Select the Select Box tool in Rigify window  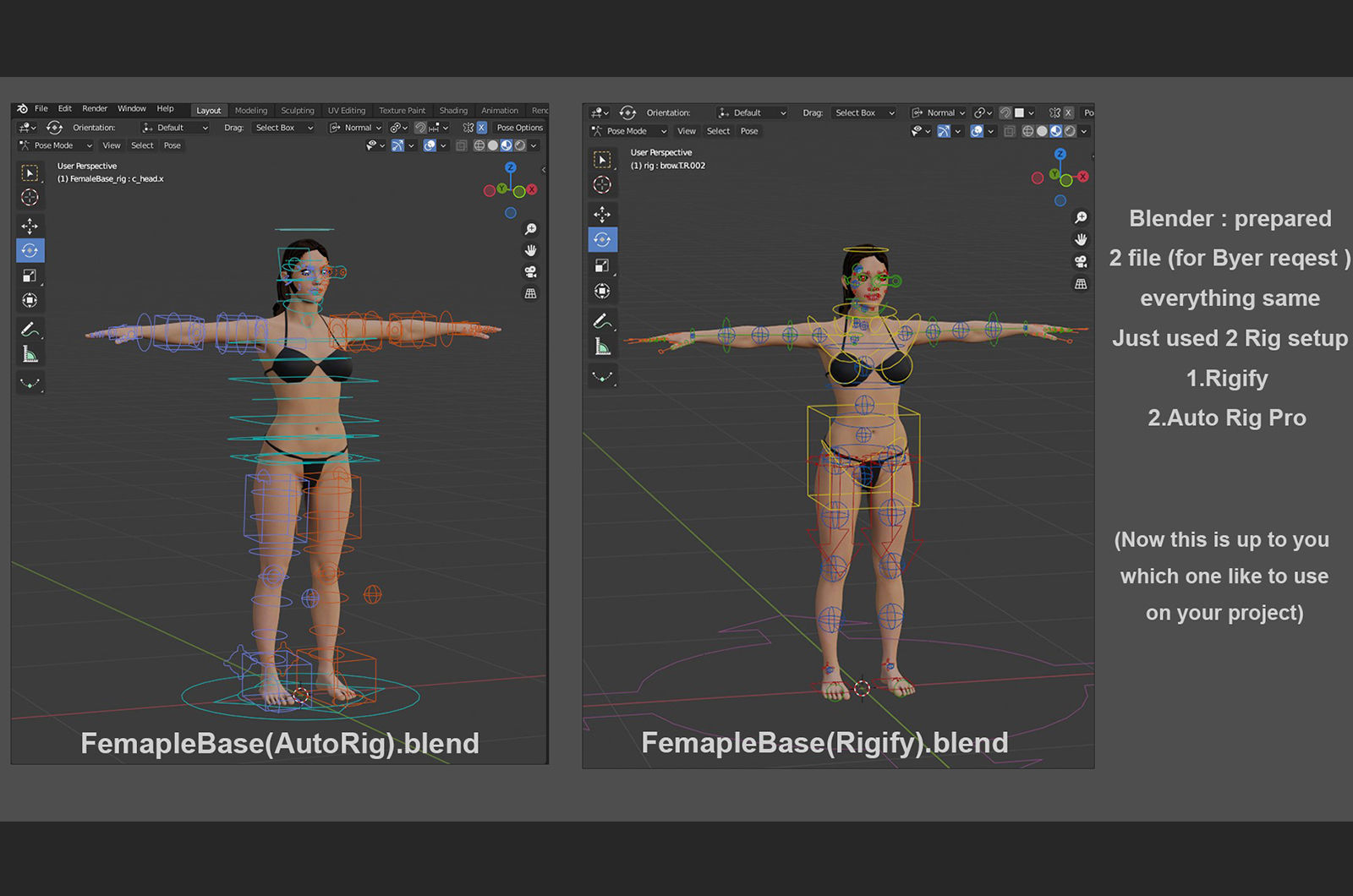pos(602,159)
